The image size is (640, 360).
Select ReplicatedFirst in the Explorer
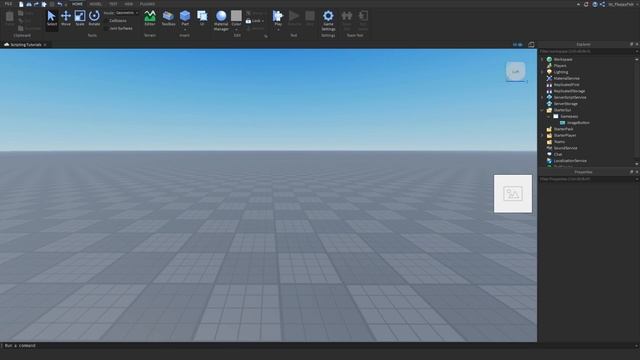(566, 84)
